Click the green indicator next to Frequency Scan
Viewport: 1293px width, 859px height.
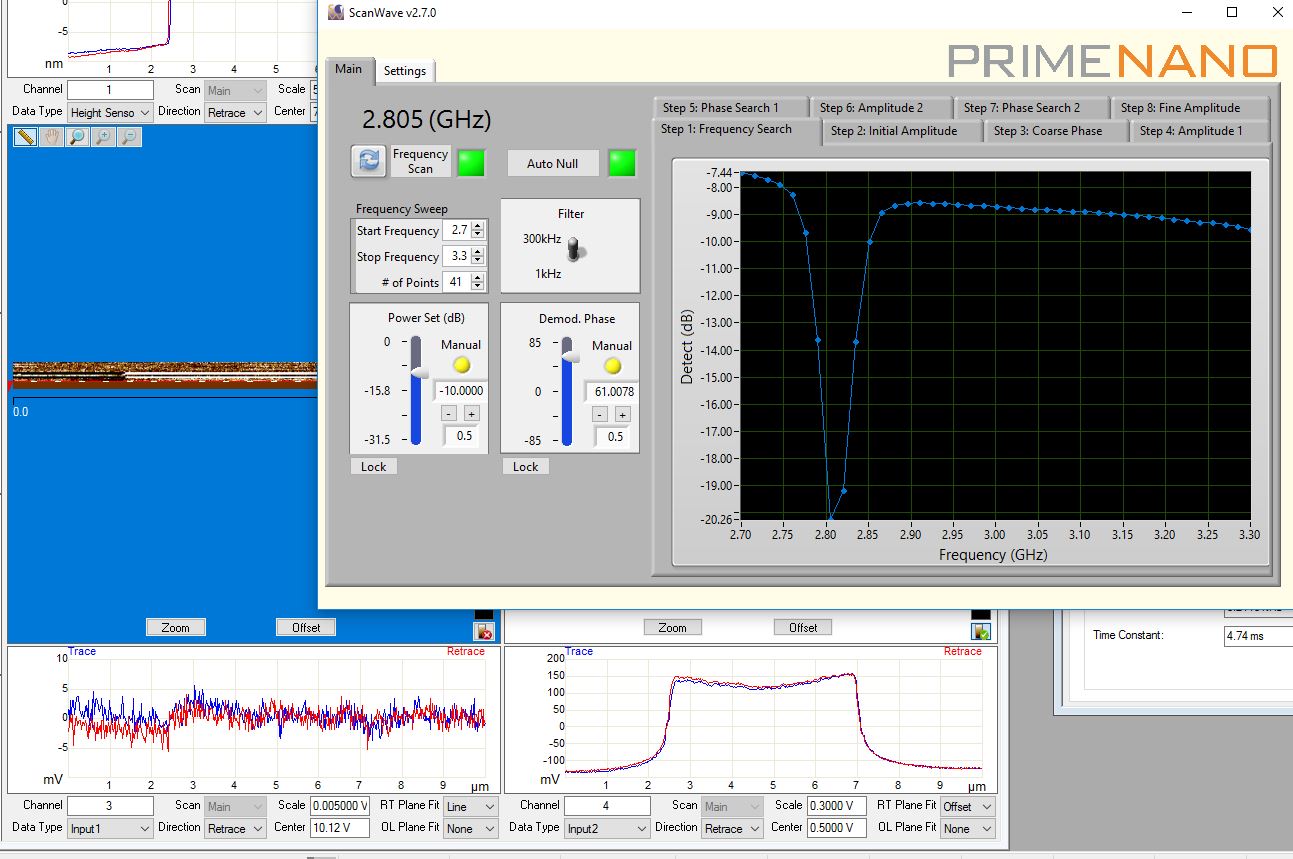tap(471, 163)
